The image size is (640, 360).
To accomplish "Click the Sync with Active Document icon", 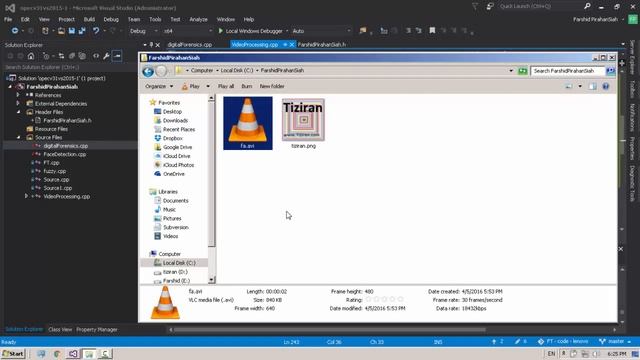I will click(x=61, y=56).
